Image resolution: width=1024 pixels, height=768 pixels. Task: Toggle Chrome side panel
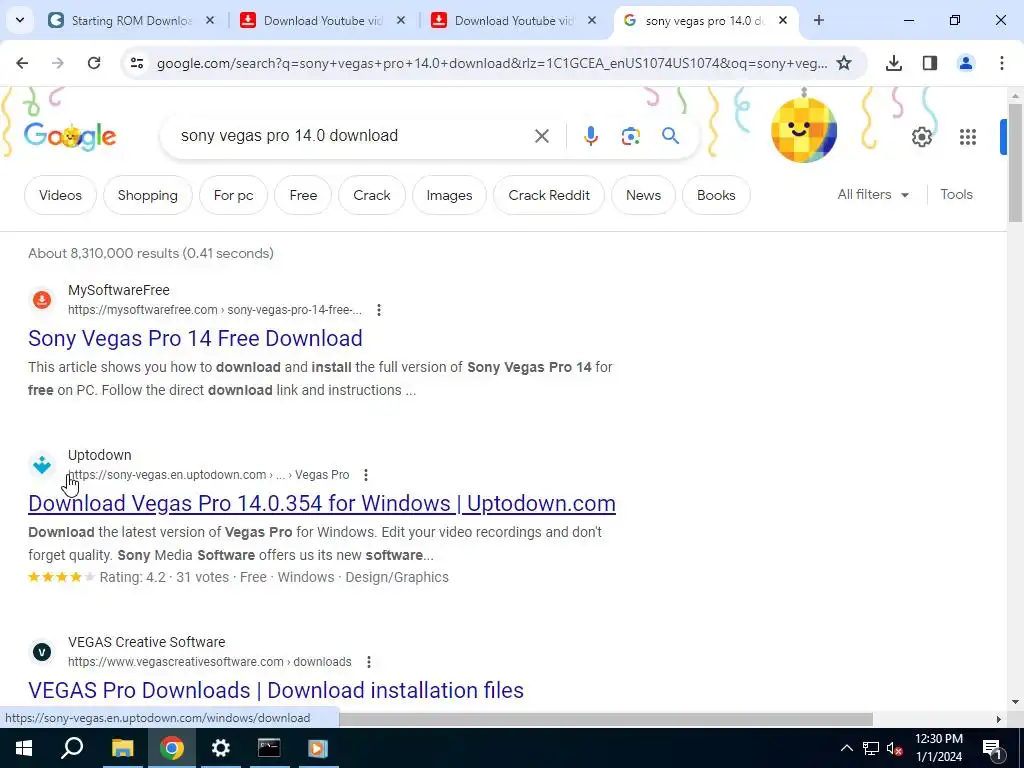click(930, 63)
